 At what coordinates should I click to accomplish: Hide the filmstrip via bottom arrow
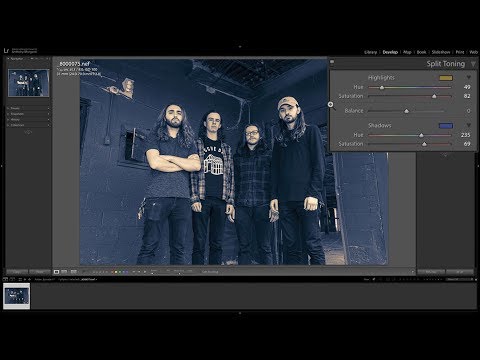(240, 313)
